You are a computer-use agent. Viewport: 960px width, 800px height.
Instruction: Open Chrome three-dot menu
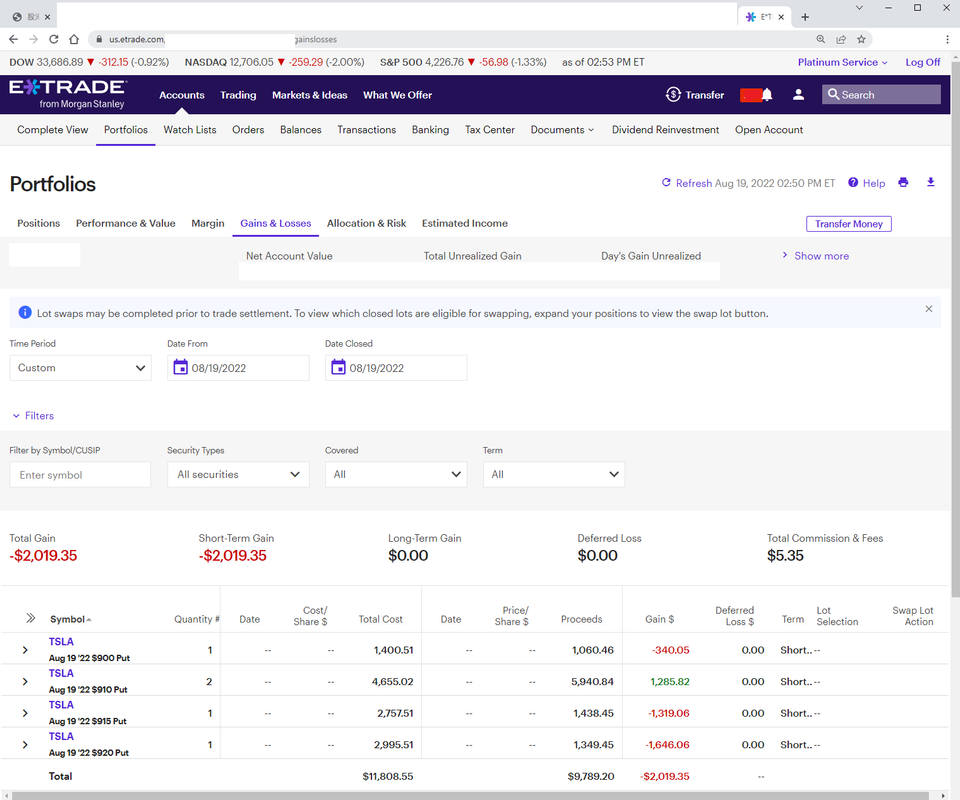pos(947,39)
